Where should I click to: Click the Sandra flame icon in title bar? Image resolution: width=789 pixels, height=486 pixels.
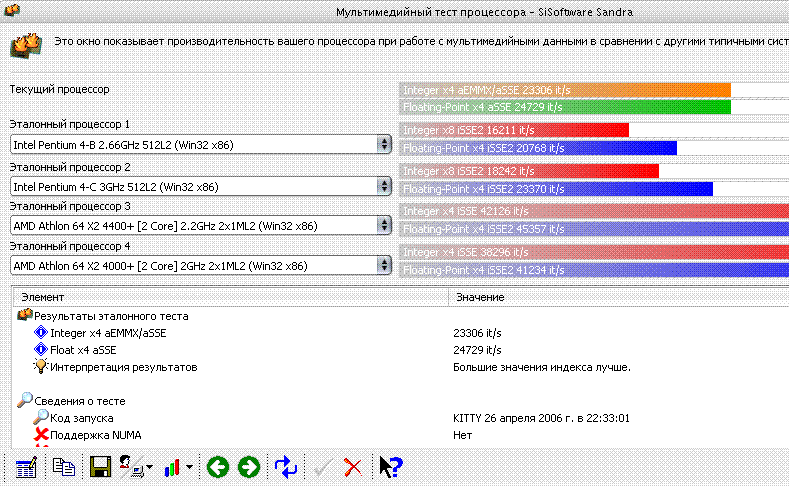coord(11,10)
